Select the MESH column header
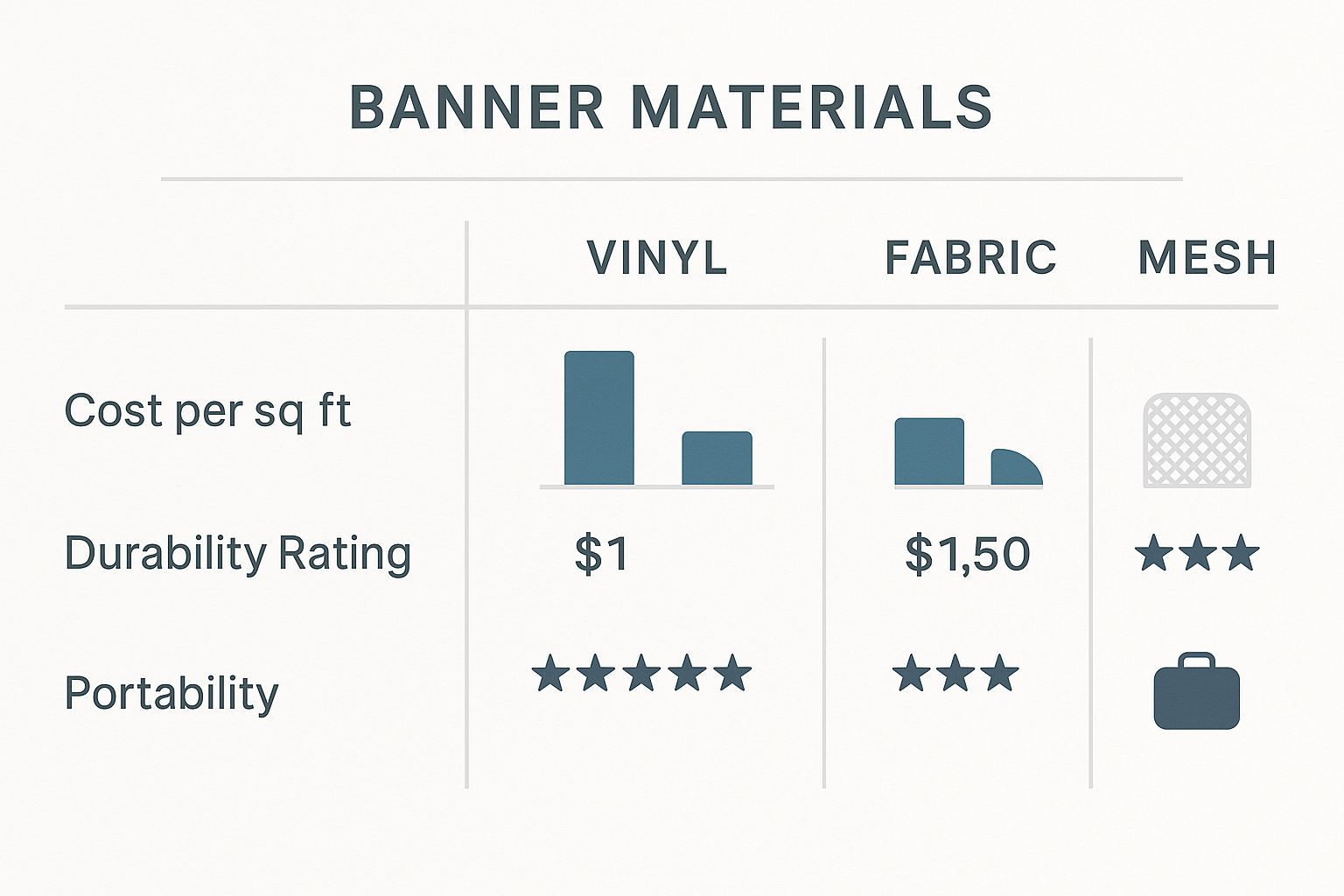 click(x=1207, y=258)
